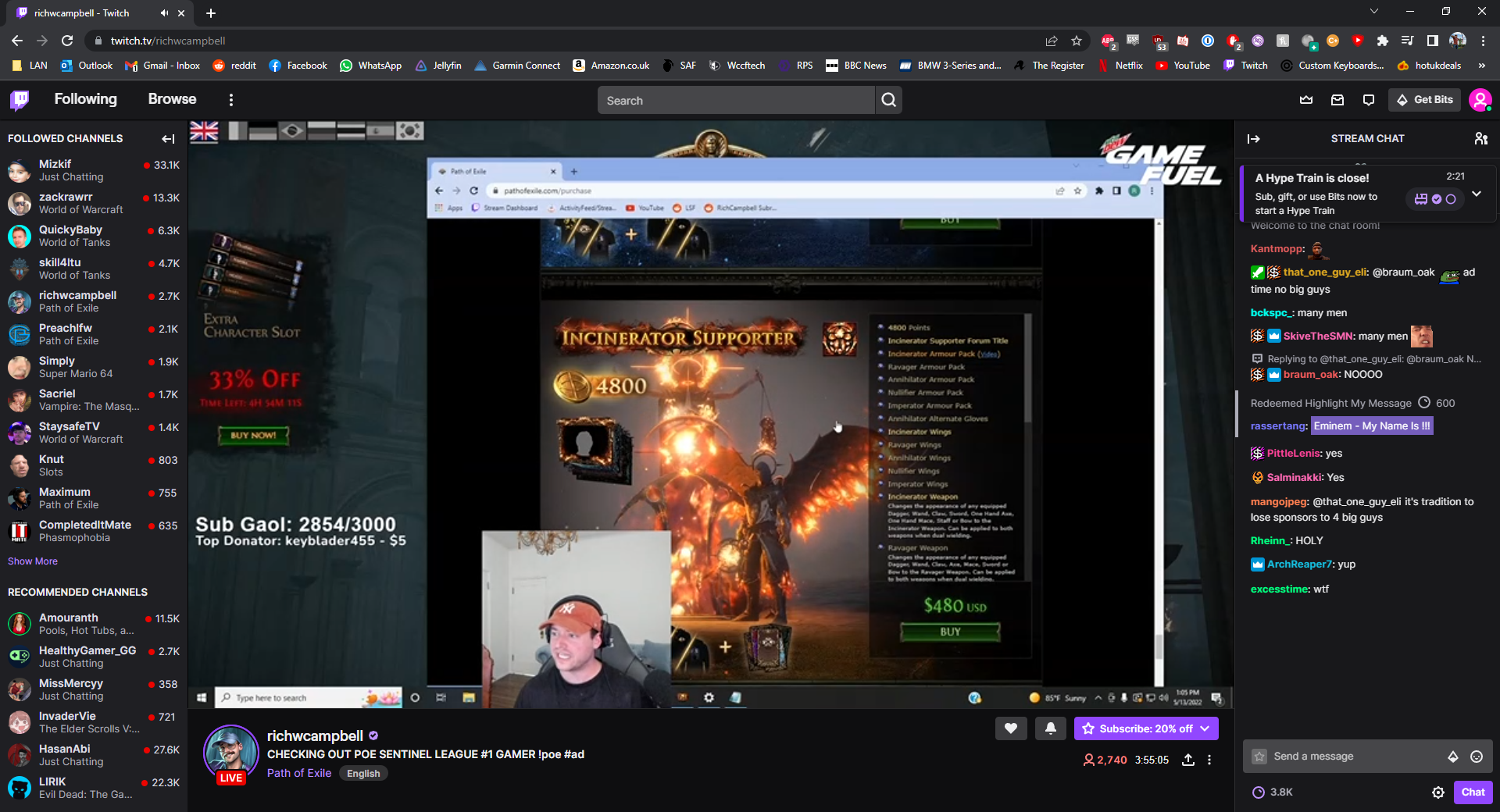Open the Whispers speech bubble icon
Image resolution: width=1500 pixels, height=812 pixels.
1369,100
